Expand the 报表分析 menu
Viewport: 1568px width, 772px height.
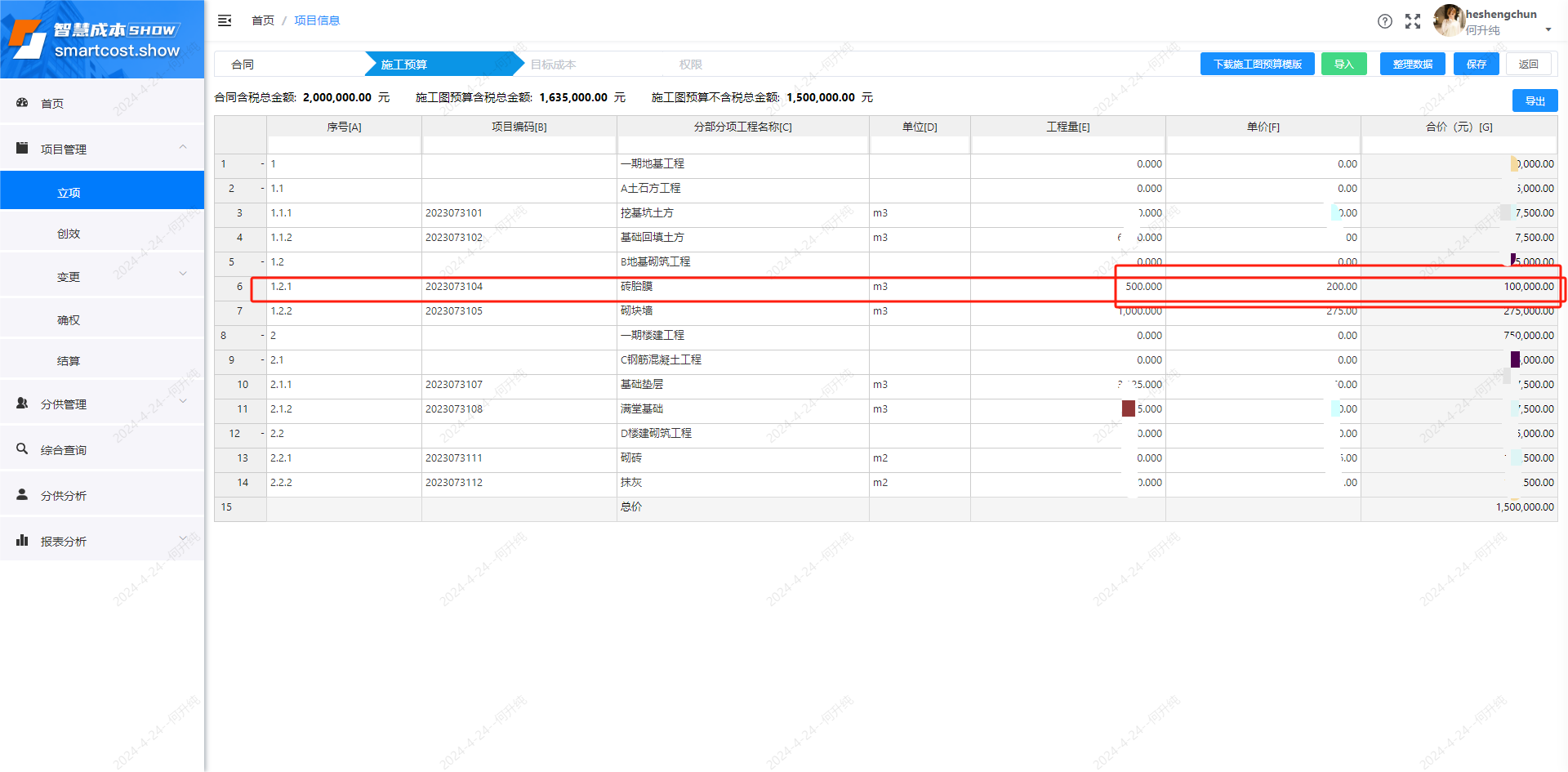pos(183,538)
